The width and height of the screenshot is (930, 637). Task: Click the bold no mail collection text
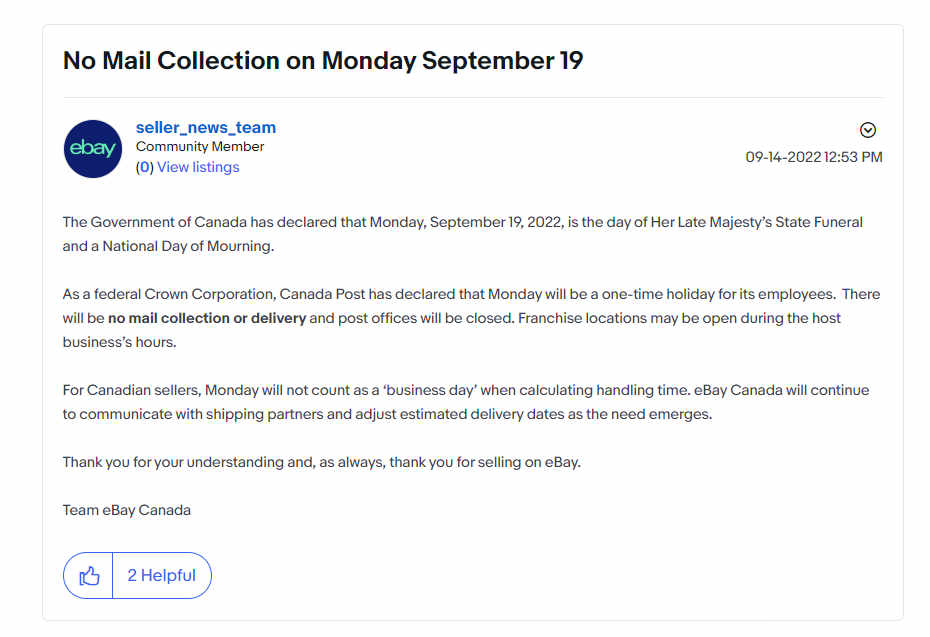[207, 318]
